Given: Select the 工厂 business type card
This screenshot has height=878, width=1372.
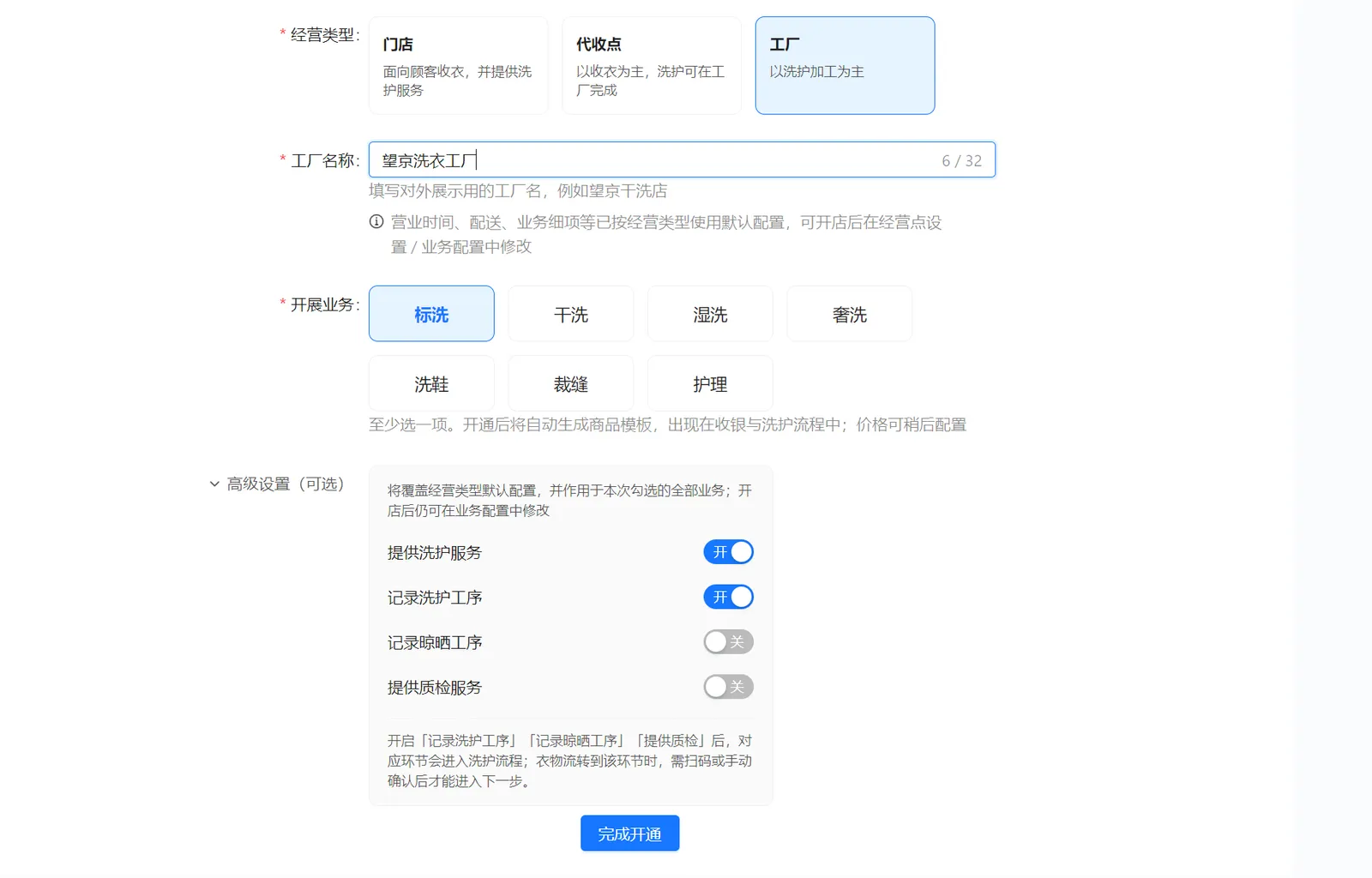Looking at the screenshot, I should click(845, 65).
